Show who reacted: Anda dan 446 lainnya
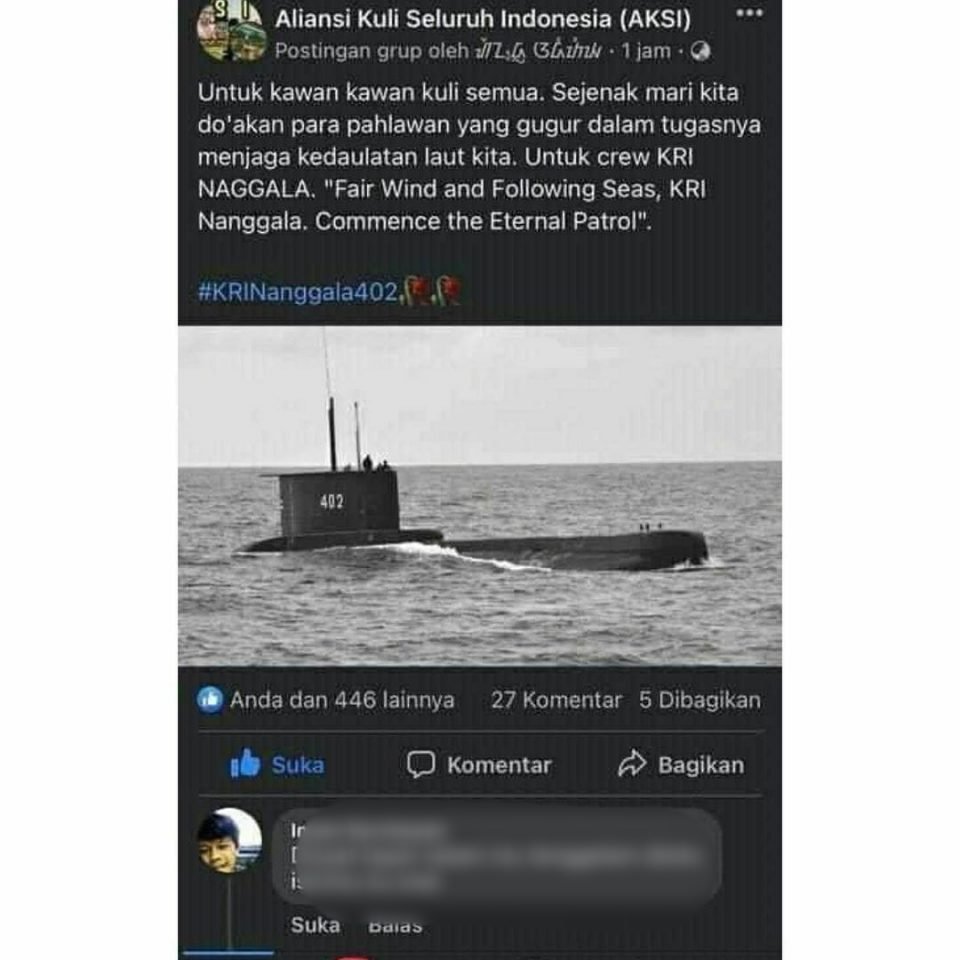The image size is (960, 960). click(342, 700)
